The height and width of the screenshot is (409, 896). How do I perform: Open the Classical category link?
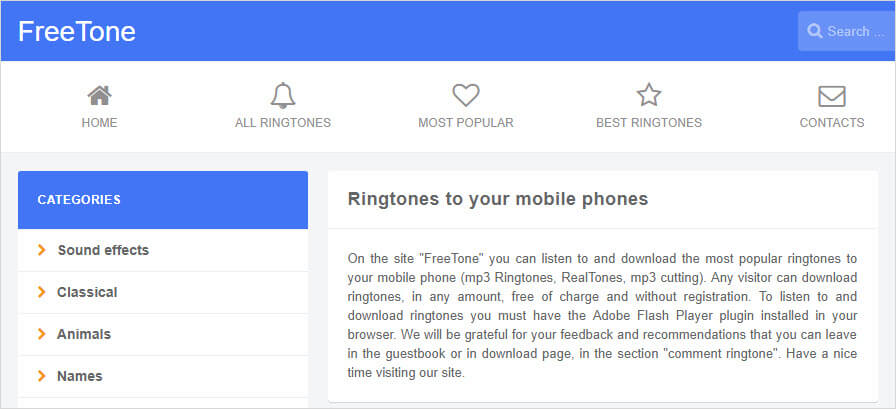point(87,292)
